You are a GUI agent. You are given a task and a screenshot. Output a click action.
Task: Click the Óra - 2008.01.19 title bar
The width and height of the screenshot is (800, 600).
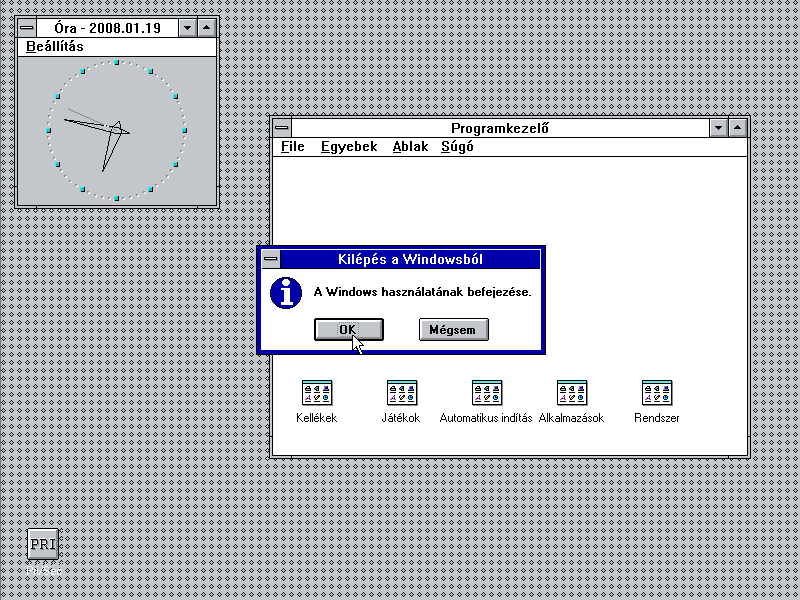(108, 28)
